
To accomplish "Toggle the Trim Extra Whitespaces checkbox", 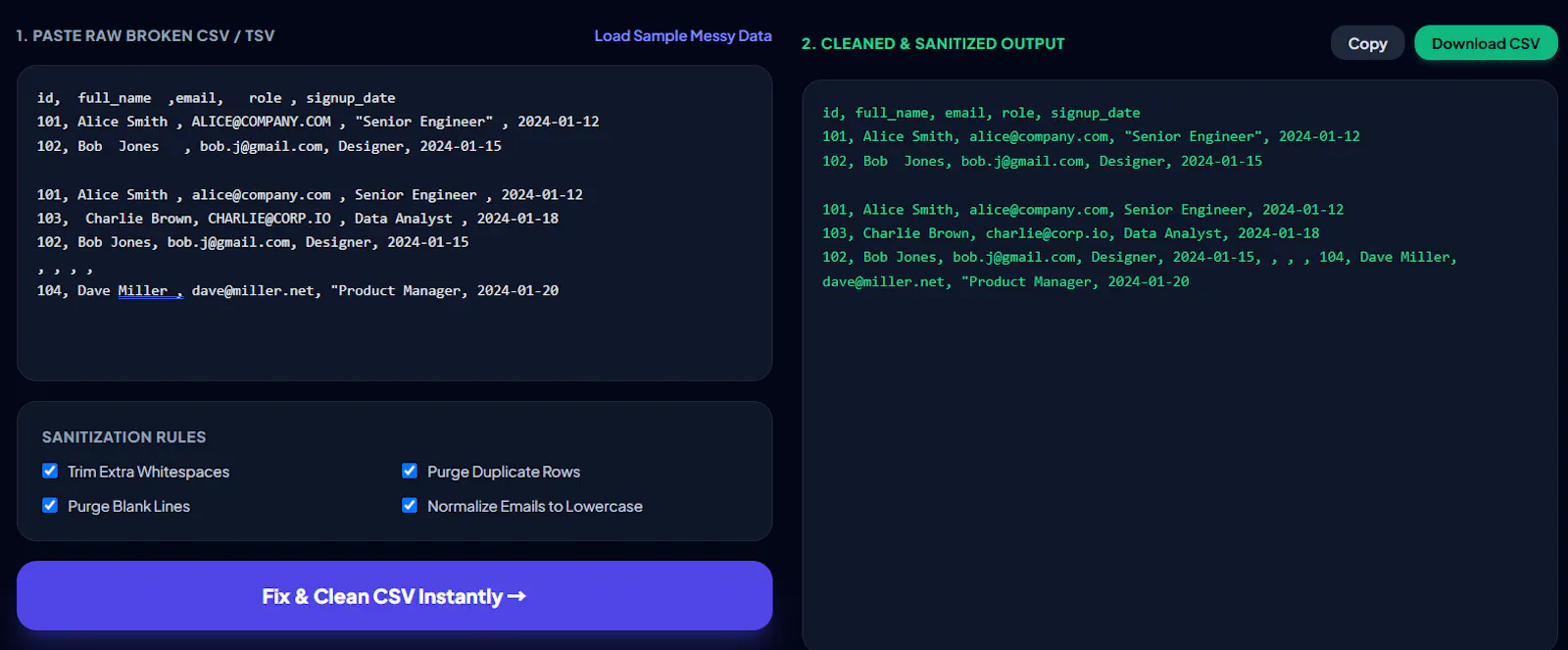I will (50, 471).
